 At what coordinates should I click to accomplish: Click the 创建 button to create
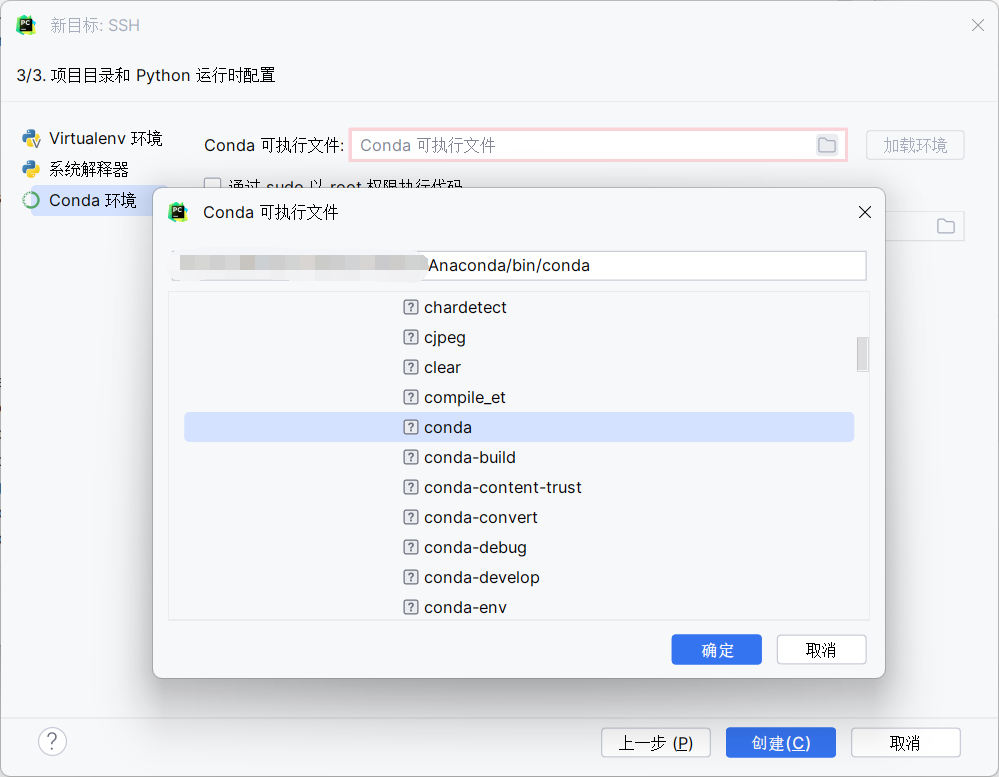[x=780, y=742]
